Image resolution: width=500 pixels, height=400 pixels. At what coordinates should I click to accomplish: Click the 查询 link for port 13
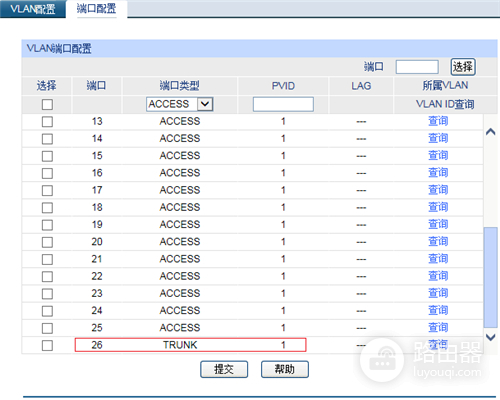pos(438,121)
